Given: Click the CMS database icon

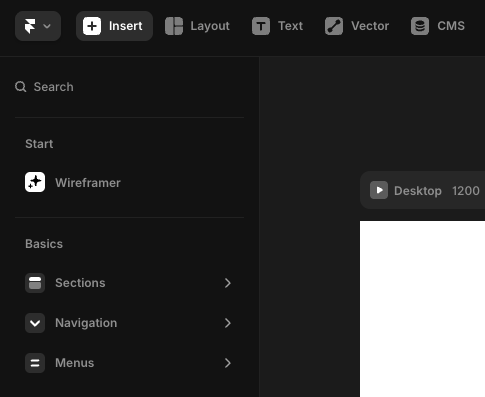Looking at the screenshot, I should [420, 26].
